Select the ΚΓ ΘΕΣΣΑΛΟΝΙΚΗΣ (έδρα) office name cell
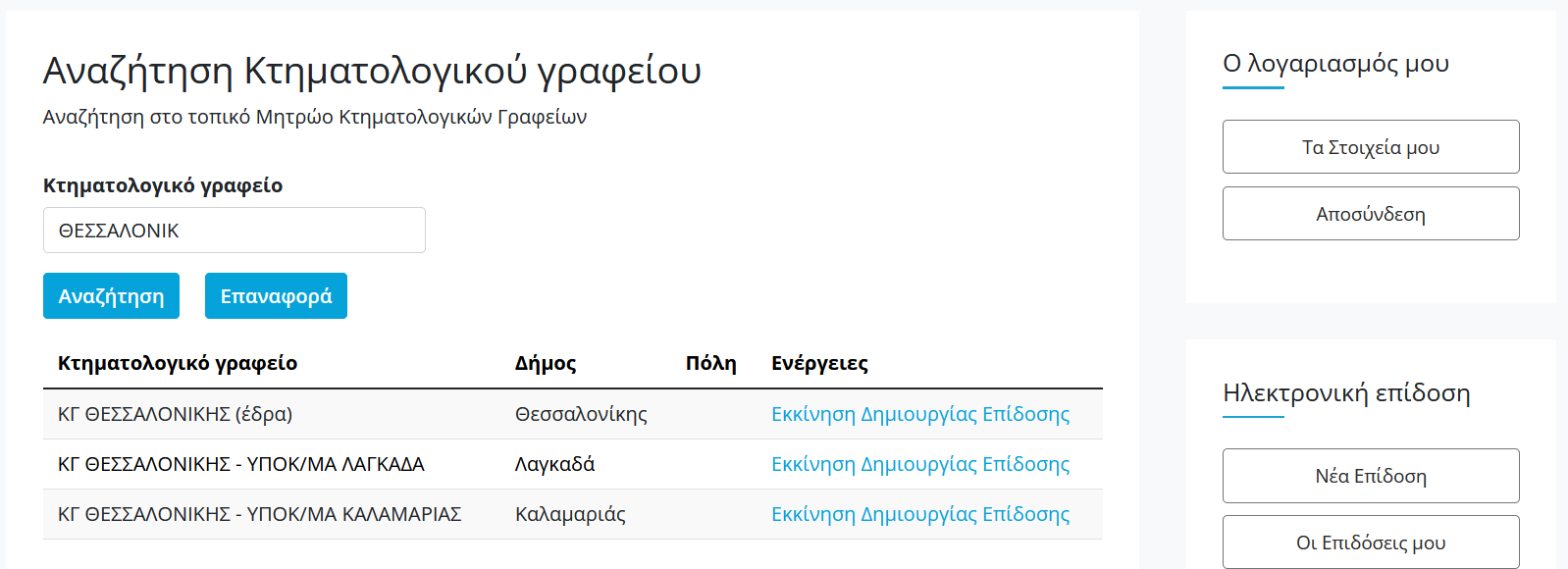Screen dimensions: 1568x569 tap(175, 414)
